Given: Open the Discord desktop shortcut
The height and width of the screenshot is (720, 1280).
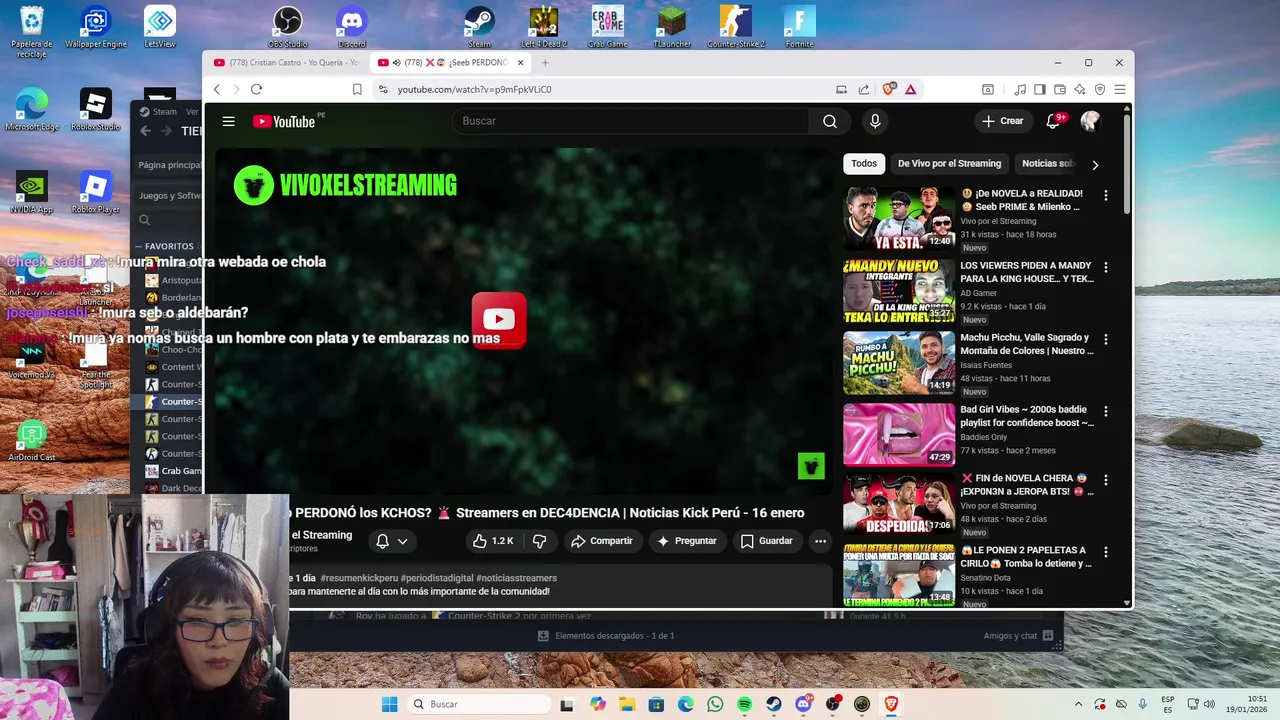Looking at the screenshot, I should pos(352,27).
